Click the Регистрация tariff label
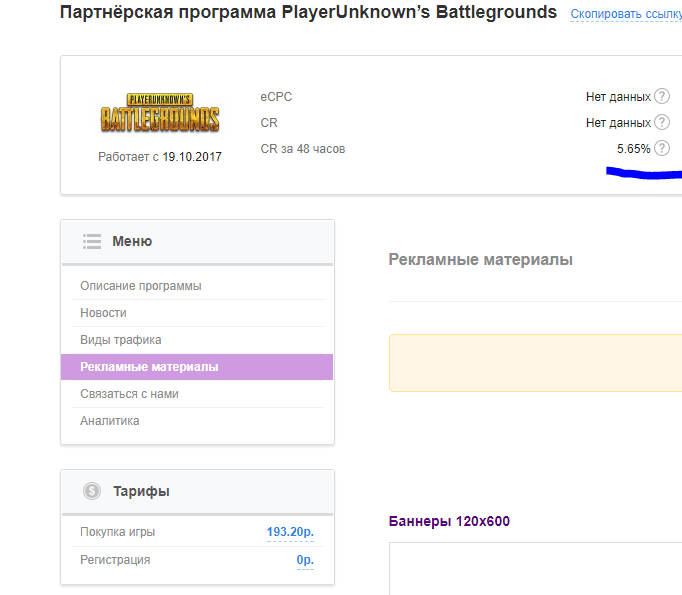682x595 pixels. pos(115,560)
